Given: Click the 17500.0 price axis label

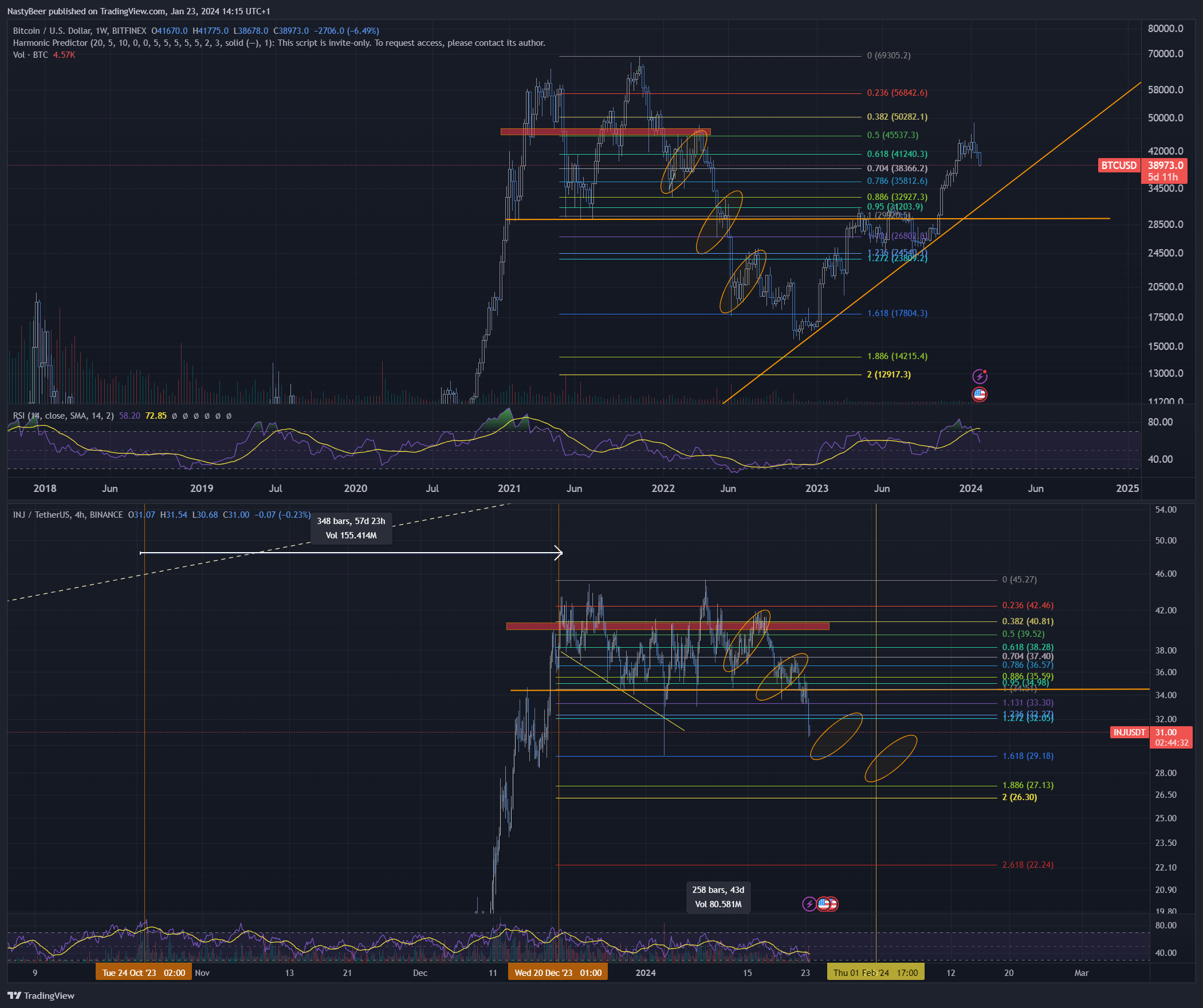Looking at the screenshot, I should [1165, 317].
